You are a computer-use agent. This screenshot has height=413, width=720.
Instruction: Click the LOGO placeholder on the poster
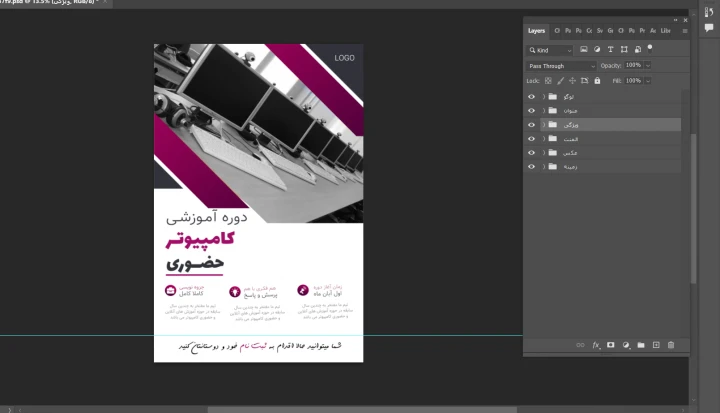(x=344, y=58)
